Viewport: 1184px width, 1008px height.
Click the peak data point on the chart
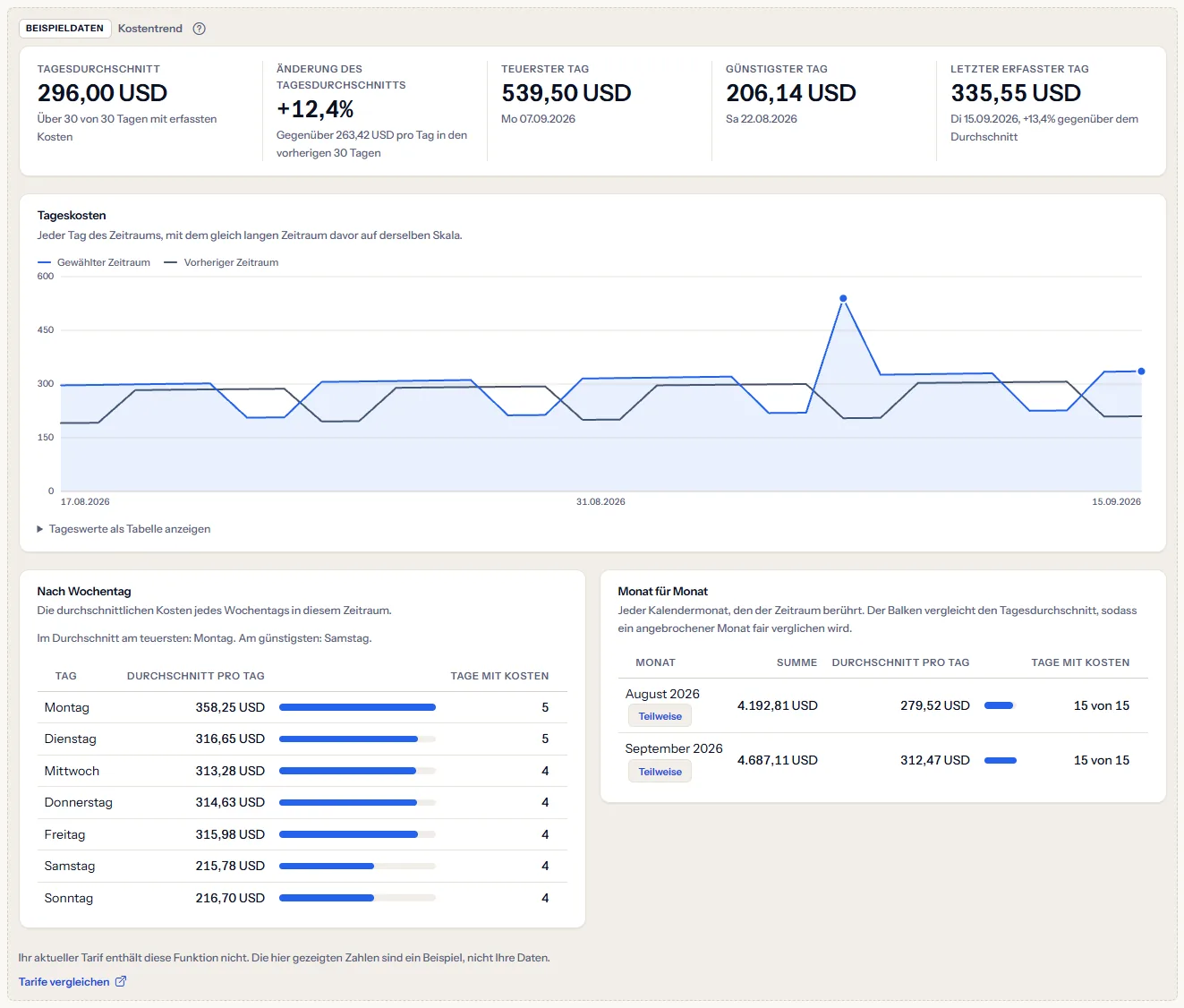(843, 298)
